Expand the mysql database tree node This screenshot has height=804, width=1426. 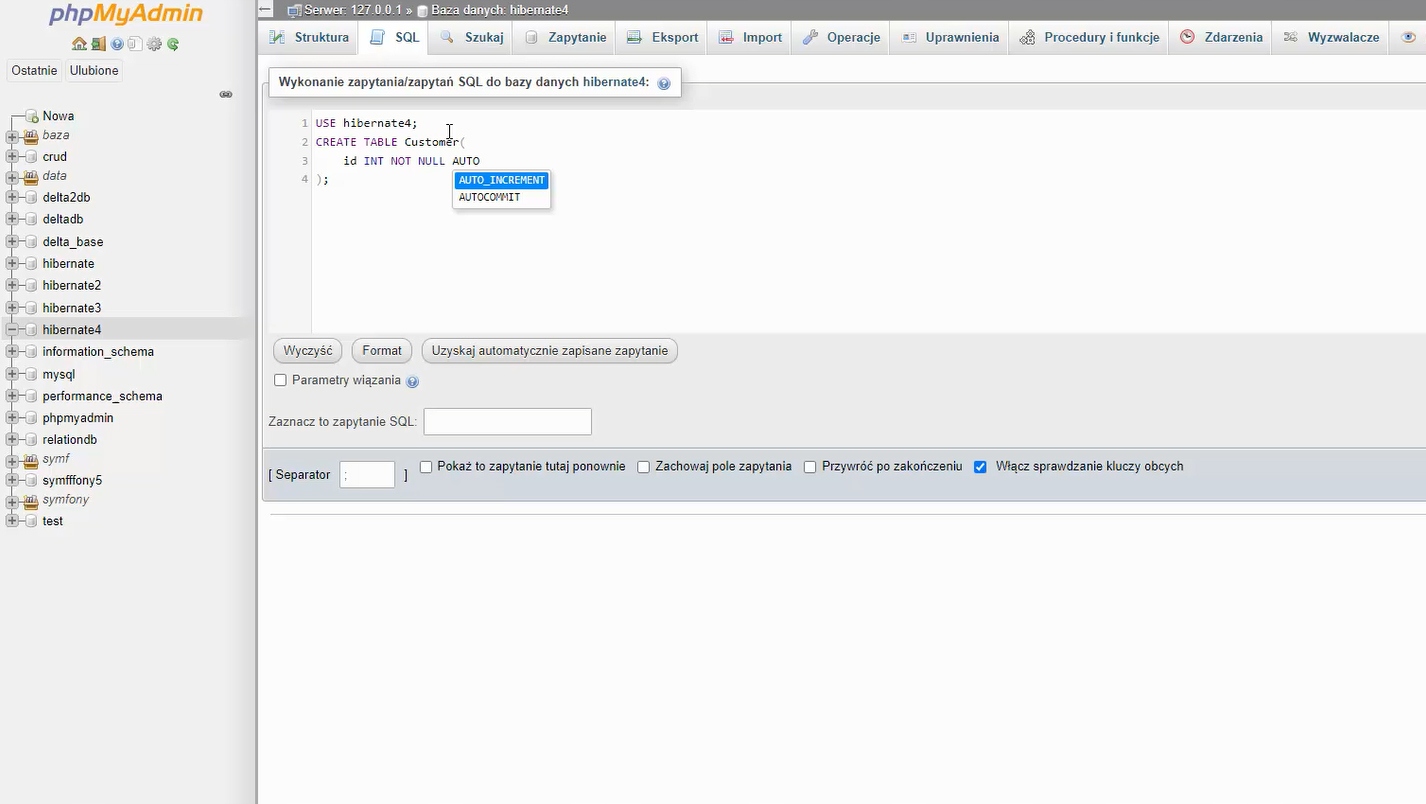click(12, 374)
